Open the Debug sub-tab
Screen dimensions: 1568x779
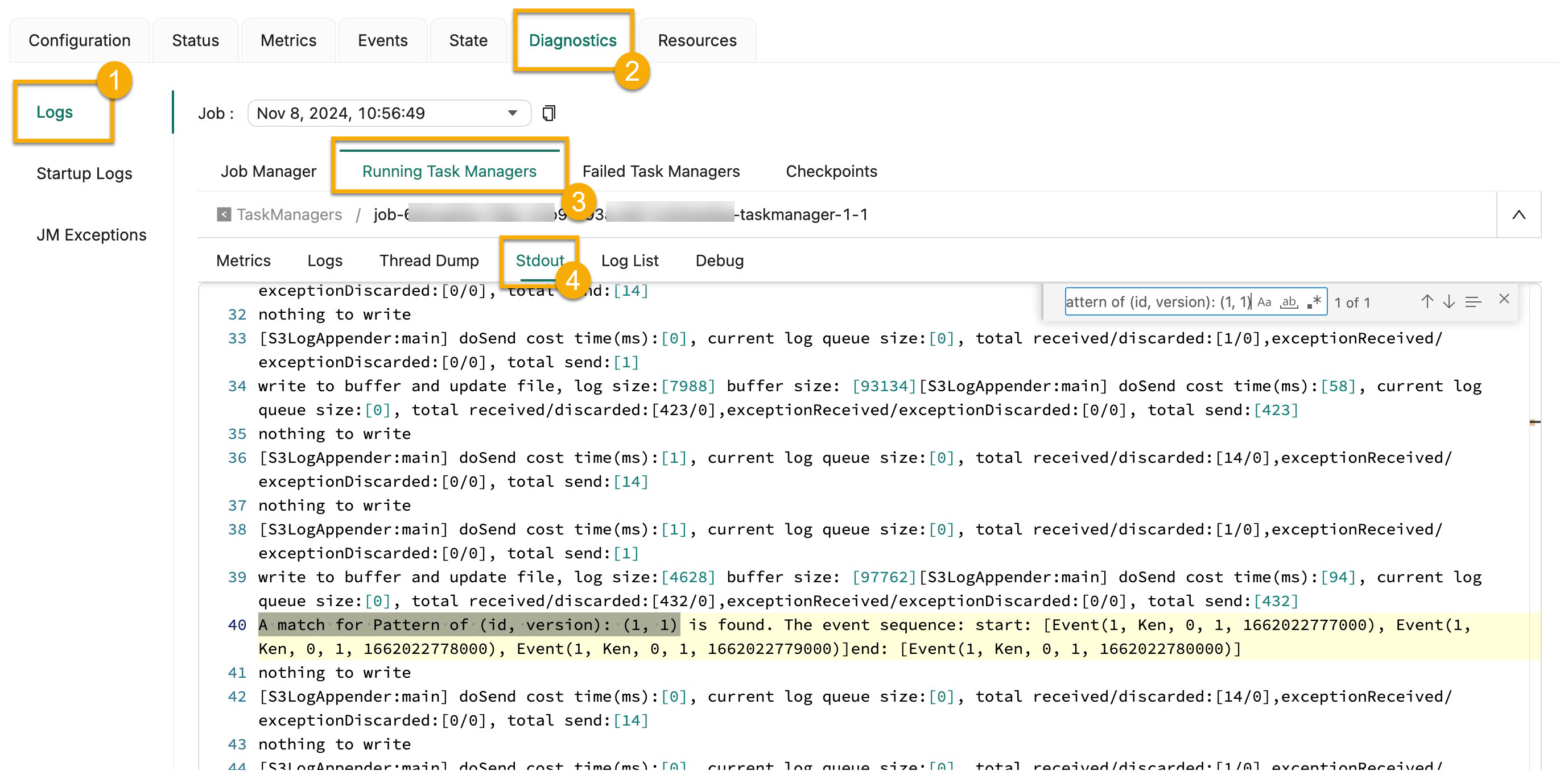click(x=719, y=260)
